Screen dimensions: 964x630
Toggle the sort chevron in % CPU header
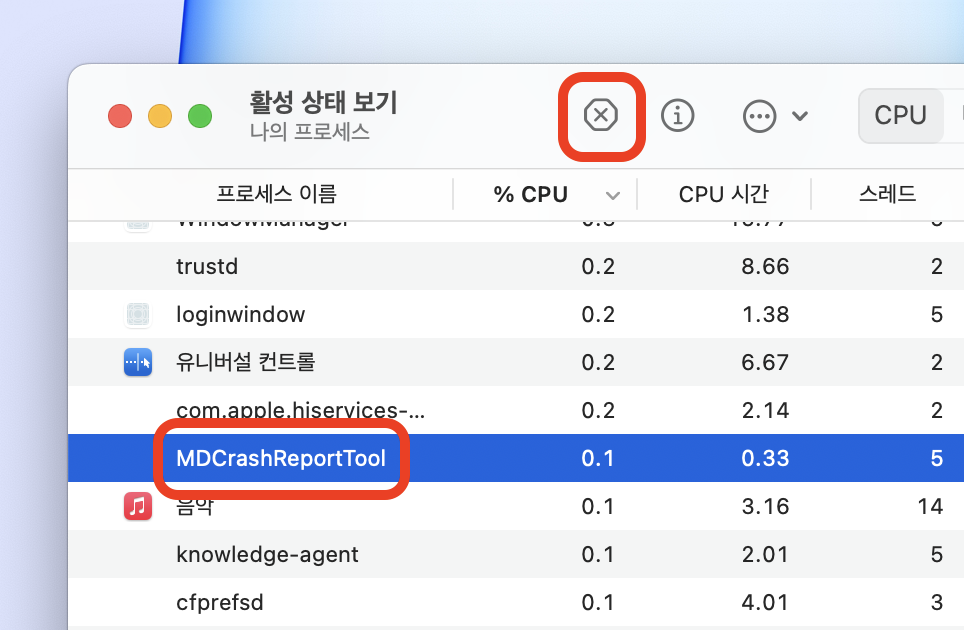(612, 196)
